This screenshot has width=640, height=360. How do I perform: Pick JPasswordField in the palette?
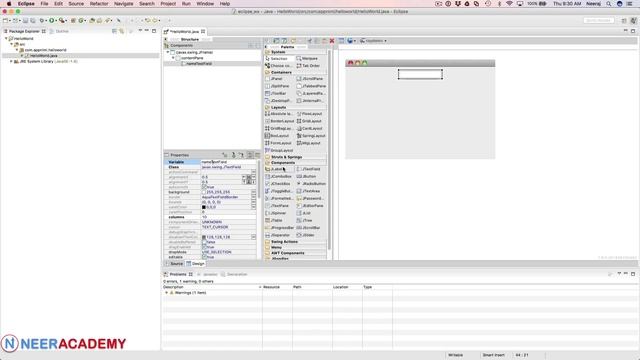[311, 198]
